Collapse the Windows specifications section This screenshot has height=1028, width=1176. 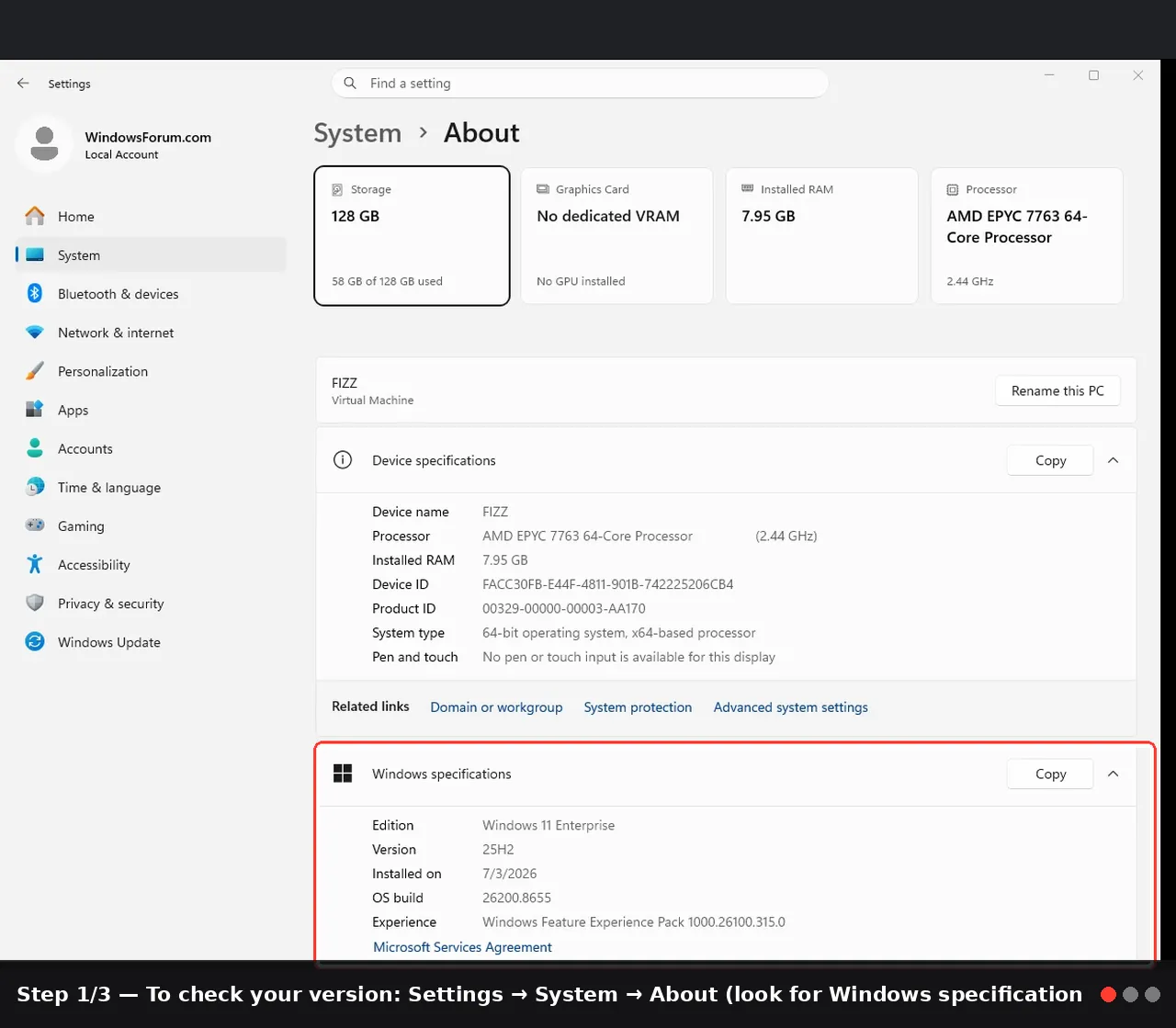click(x=1113, y=774)
